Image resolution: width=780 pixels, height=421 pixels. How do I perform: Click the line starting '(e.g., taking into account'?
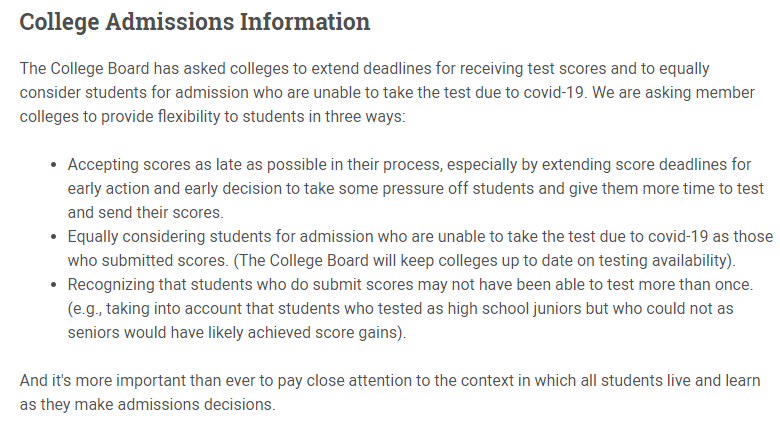(400, 309)
